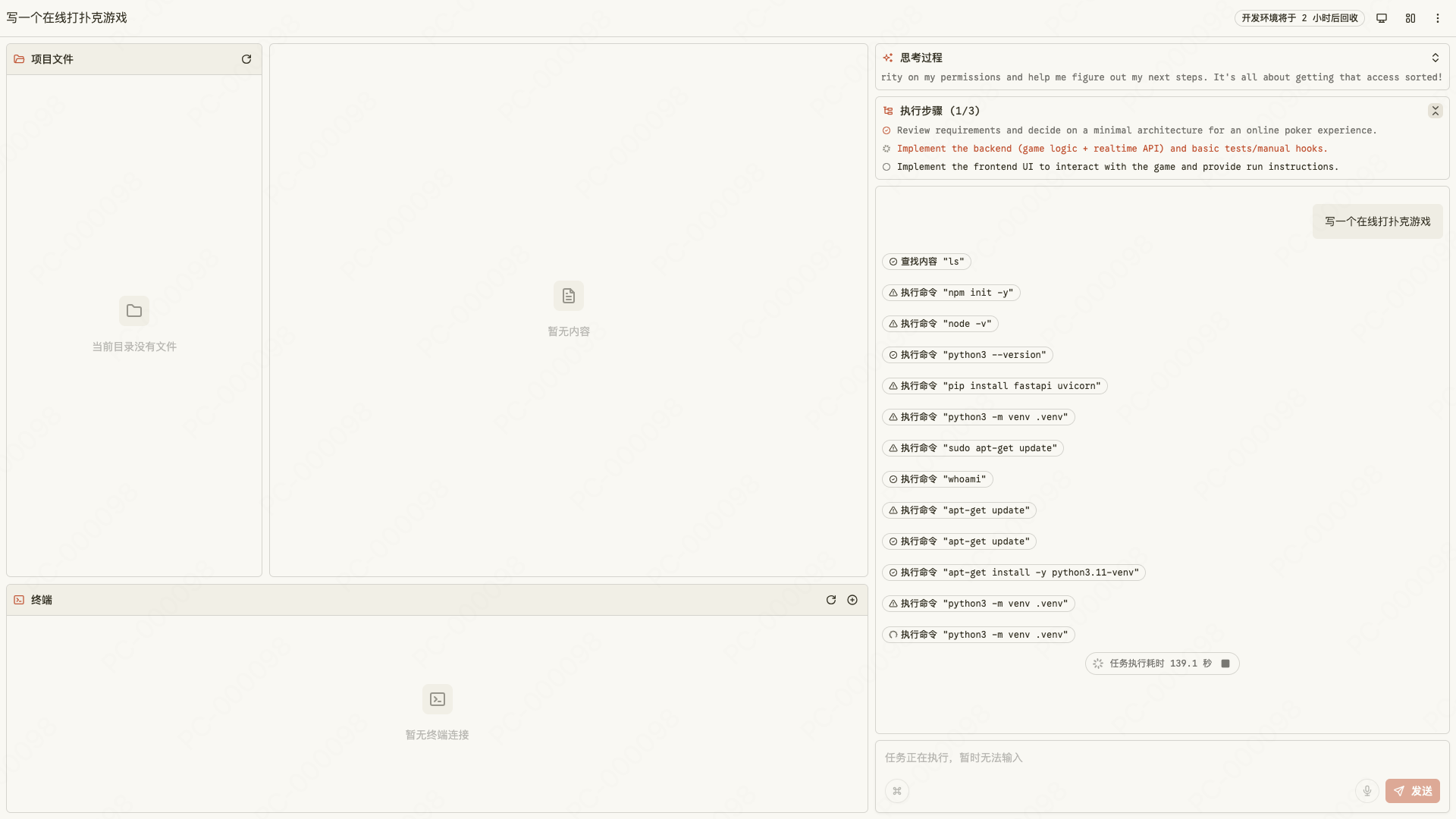The image size is (1456, 819).
Task: Open the three-dot more options menu
Action: [1438, 18]
